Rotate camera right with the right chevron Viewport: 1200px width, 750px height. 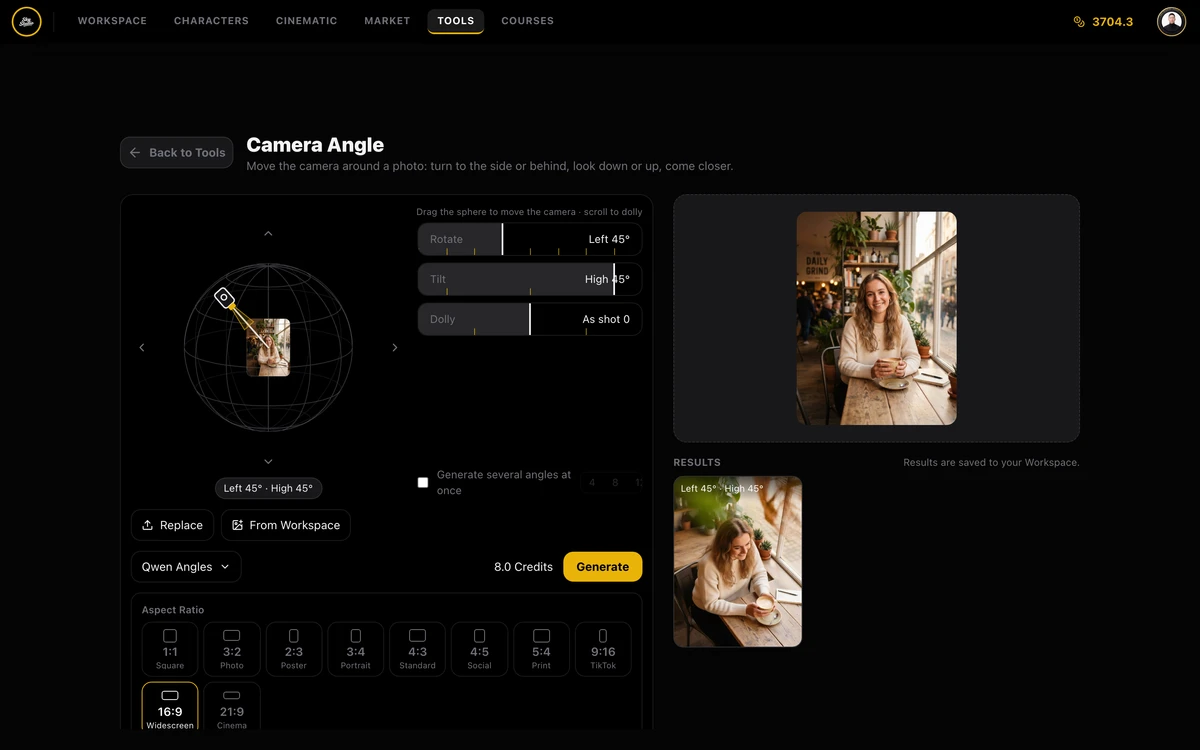coord(395,347)
